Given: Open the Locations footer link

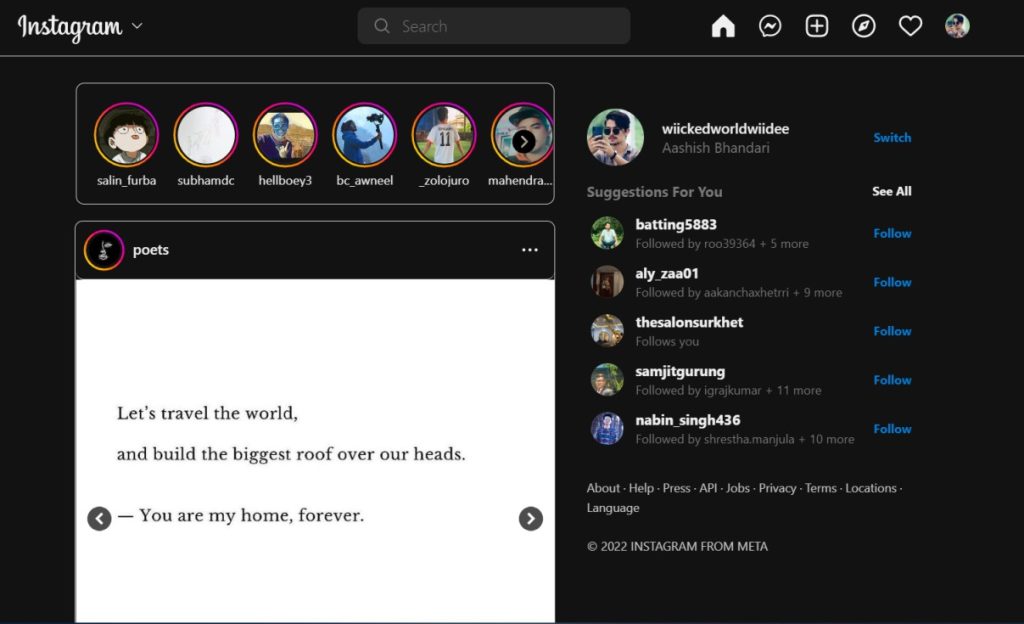Looking at the screenshot, I should pos(871,488).
